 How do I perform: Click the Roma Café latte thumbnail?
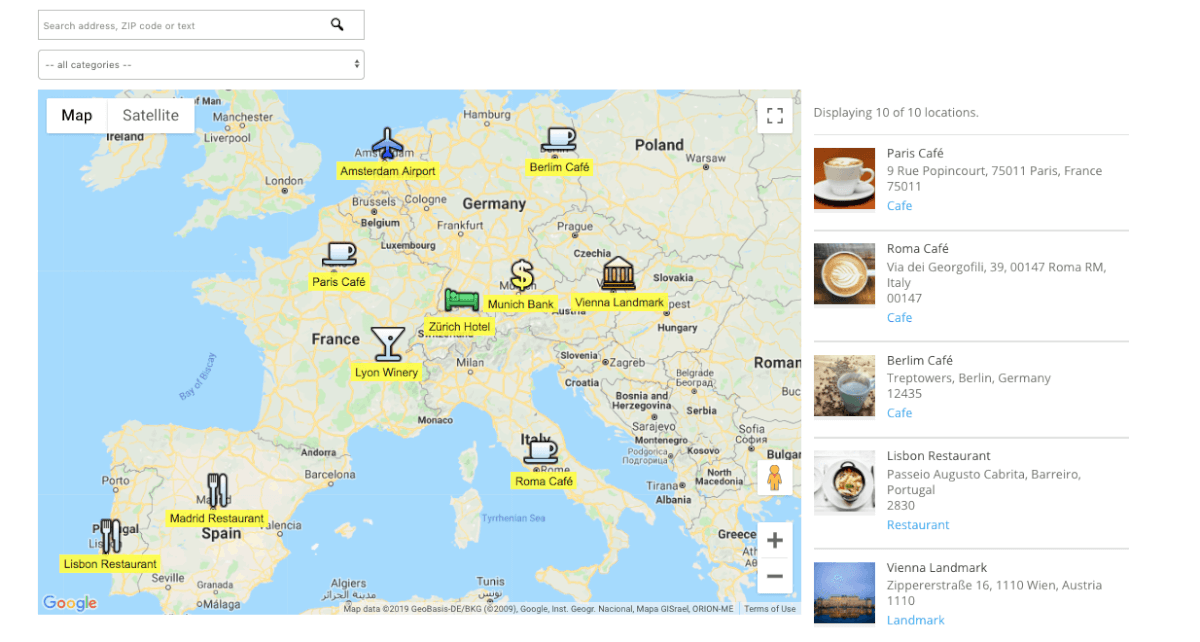844,273
